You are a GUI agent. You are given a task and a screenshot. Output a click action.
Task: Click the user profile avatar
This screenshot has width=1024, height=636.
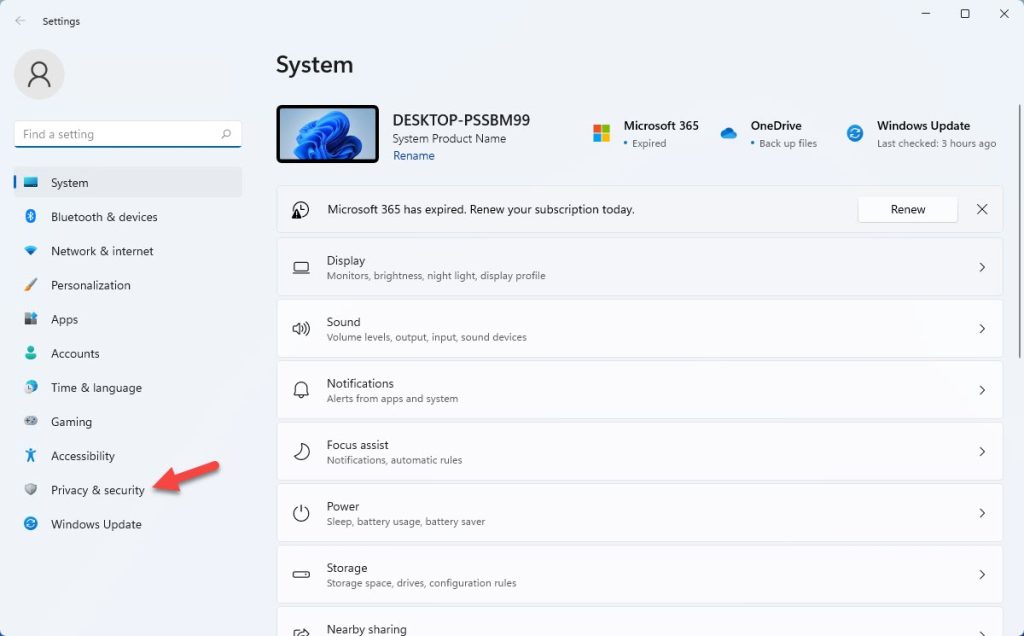pyautogui.click(x=39, y=74)
